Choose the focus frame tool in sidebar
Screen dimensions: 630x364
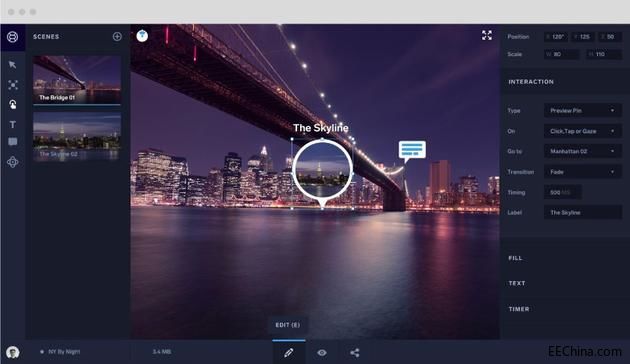point(13,85)
